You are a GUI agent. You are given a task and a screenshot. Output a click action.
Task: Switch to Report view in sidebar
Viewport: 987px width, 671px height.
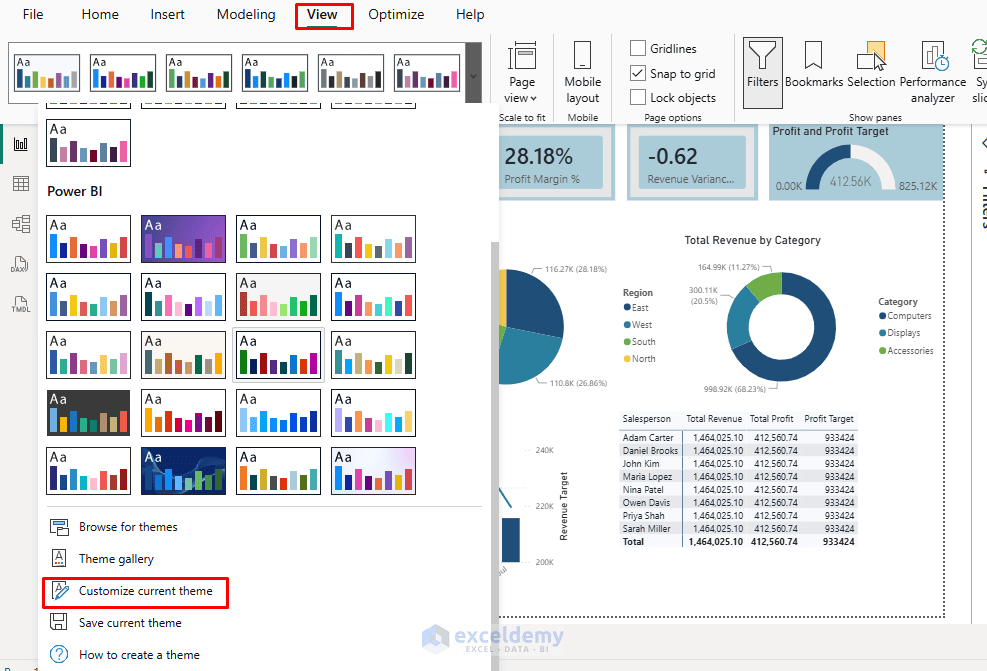click(21, 144)
